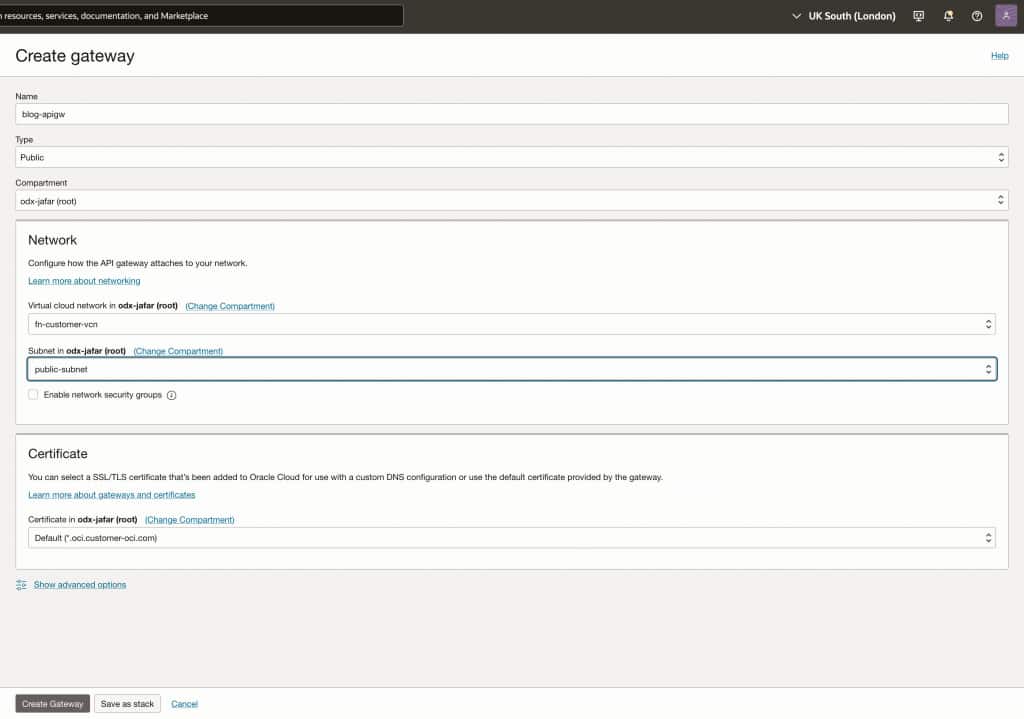Open the Subnet dropdown public-subnet
The width and height of the screenshot is (1024, 719).
click(x=511, y=369)
